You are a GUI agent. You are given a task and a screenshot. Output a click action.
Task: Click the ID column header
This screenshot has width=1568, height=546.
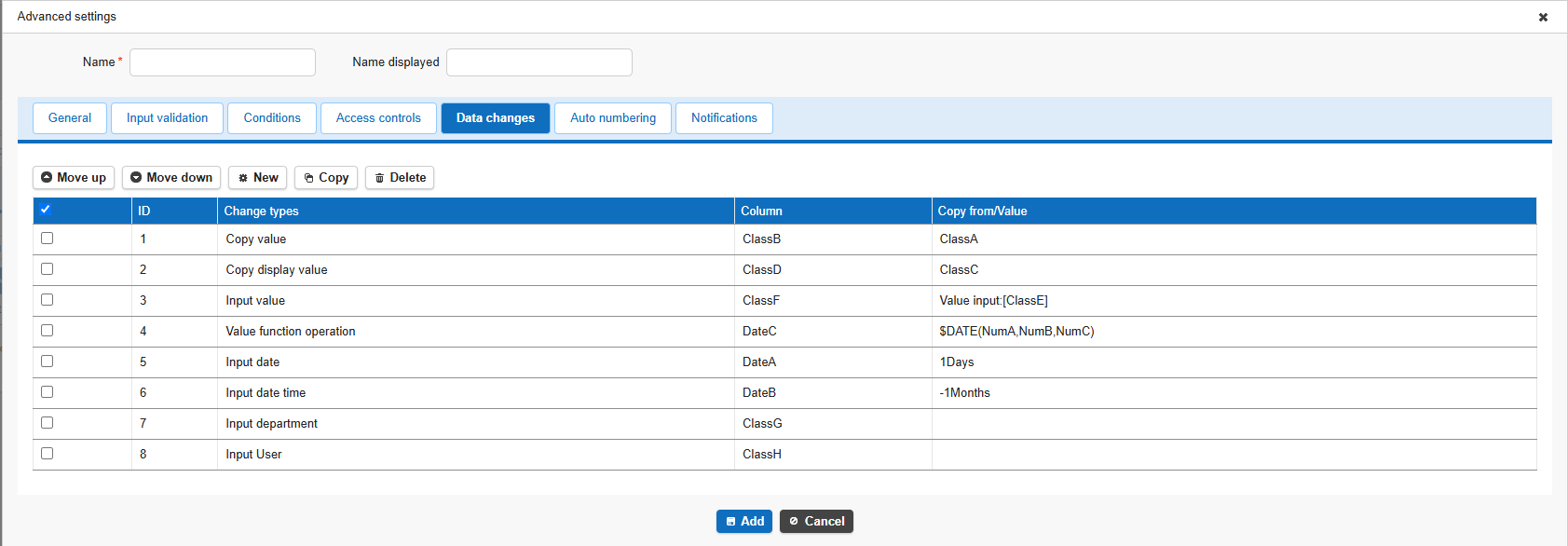[174, 212]
